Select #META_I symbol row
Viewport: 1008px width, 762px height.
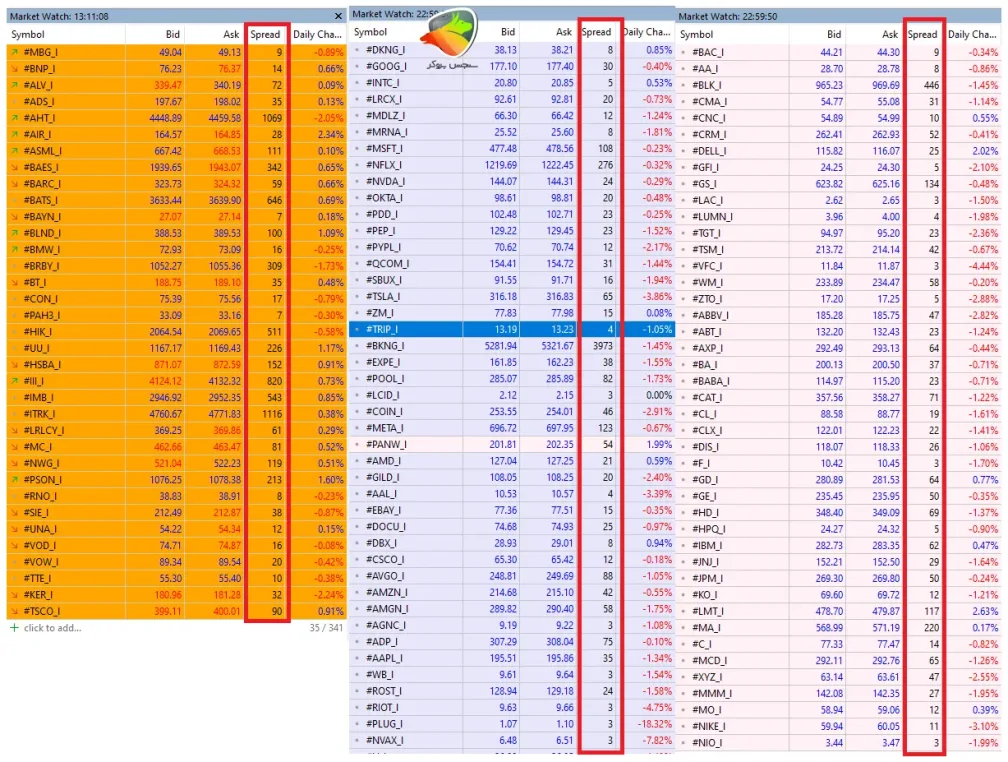[x=512, y=428]
